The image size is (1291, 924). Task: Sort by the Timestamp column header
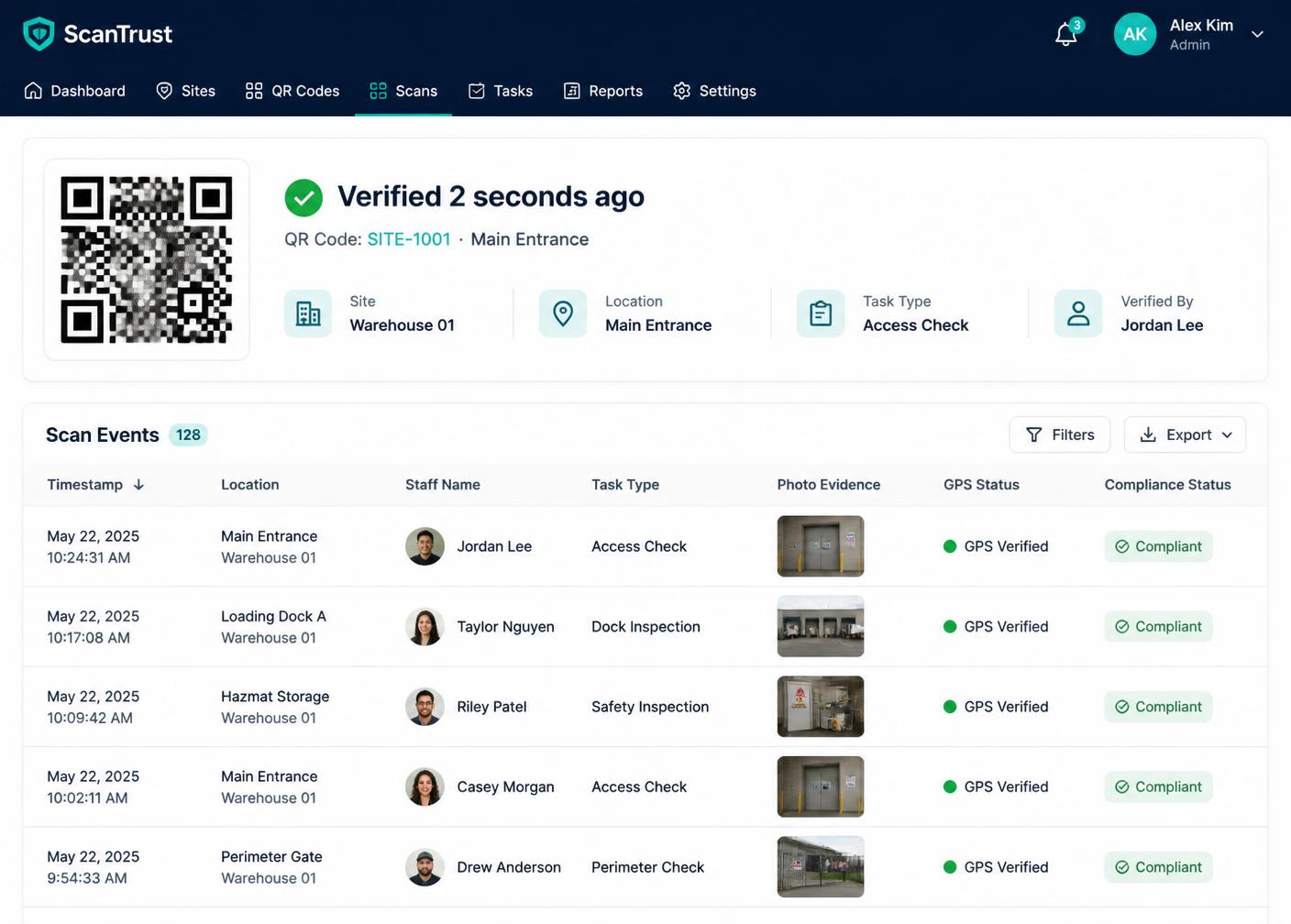[x=95, y=485]
